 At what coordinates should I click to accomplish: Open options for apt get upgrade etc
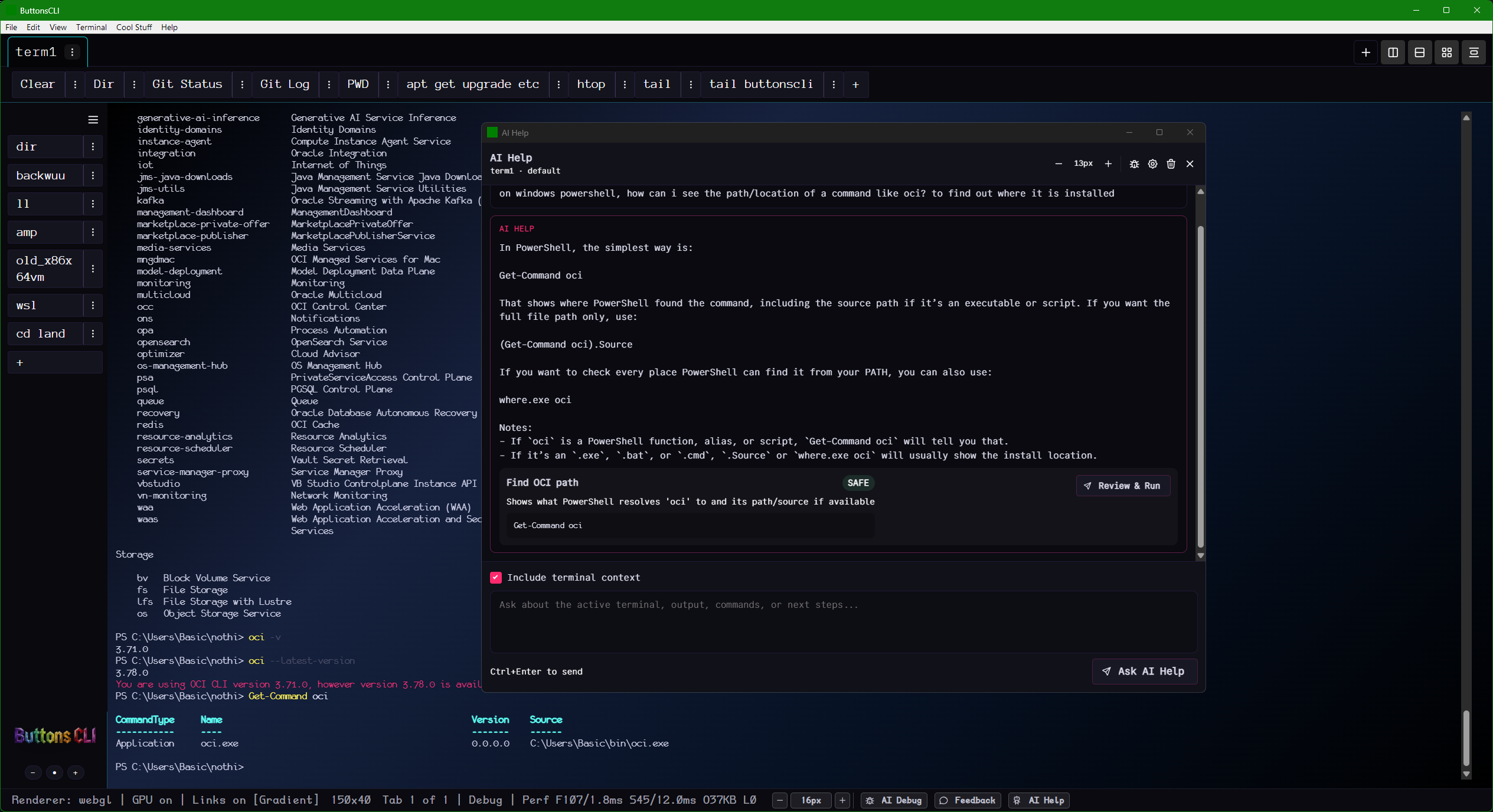[558, 84]
